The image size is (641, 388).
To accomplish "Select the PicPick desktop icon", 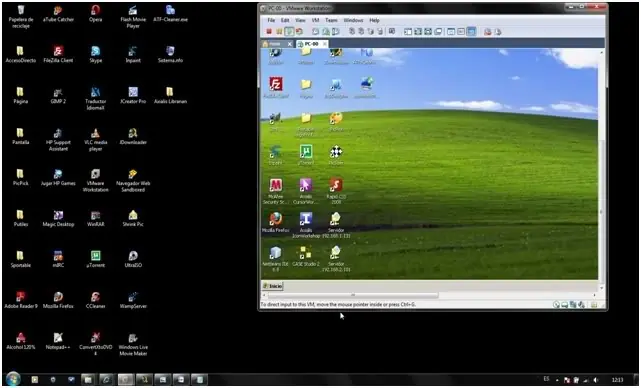I will coord(20,177).
